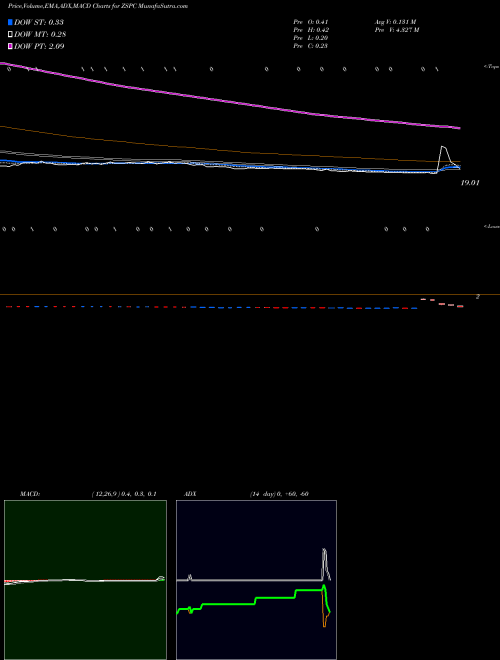Click the '(14 day) 0, +60, -60' ADX values
Image resolution: width=500 pixels, height=660 pixels.
[279, 494]
